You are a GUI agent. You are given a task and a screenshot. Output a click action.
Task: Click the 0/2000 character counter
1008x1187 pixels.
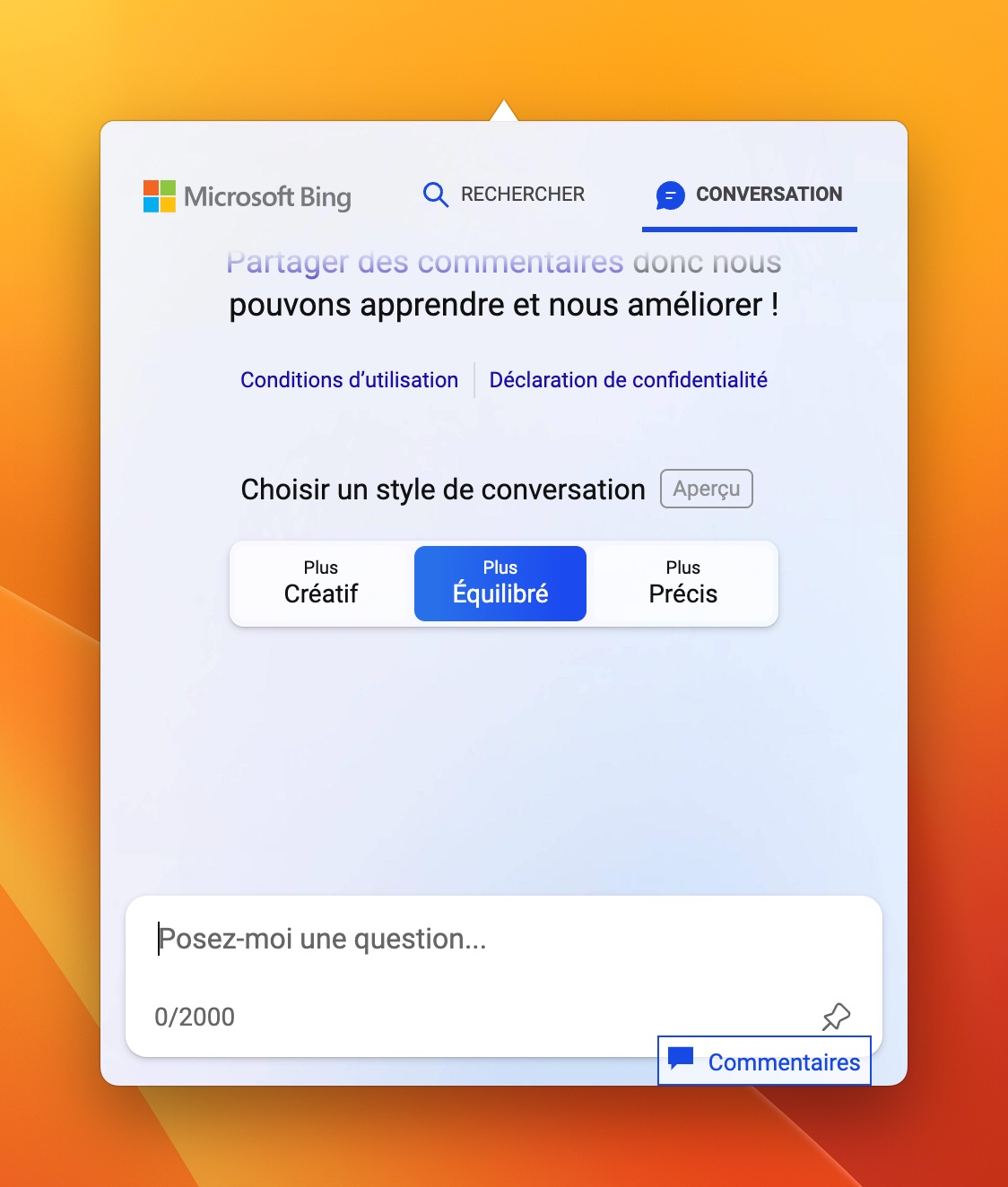(x=195, y=1017)
